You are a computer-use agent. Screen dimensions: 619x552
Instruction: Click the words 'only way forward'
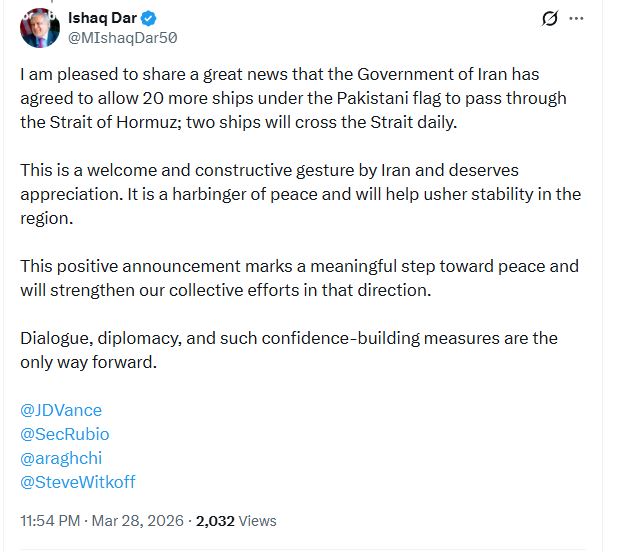point(89,362)
